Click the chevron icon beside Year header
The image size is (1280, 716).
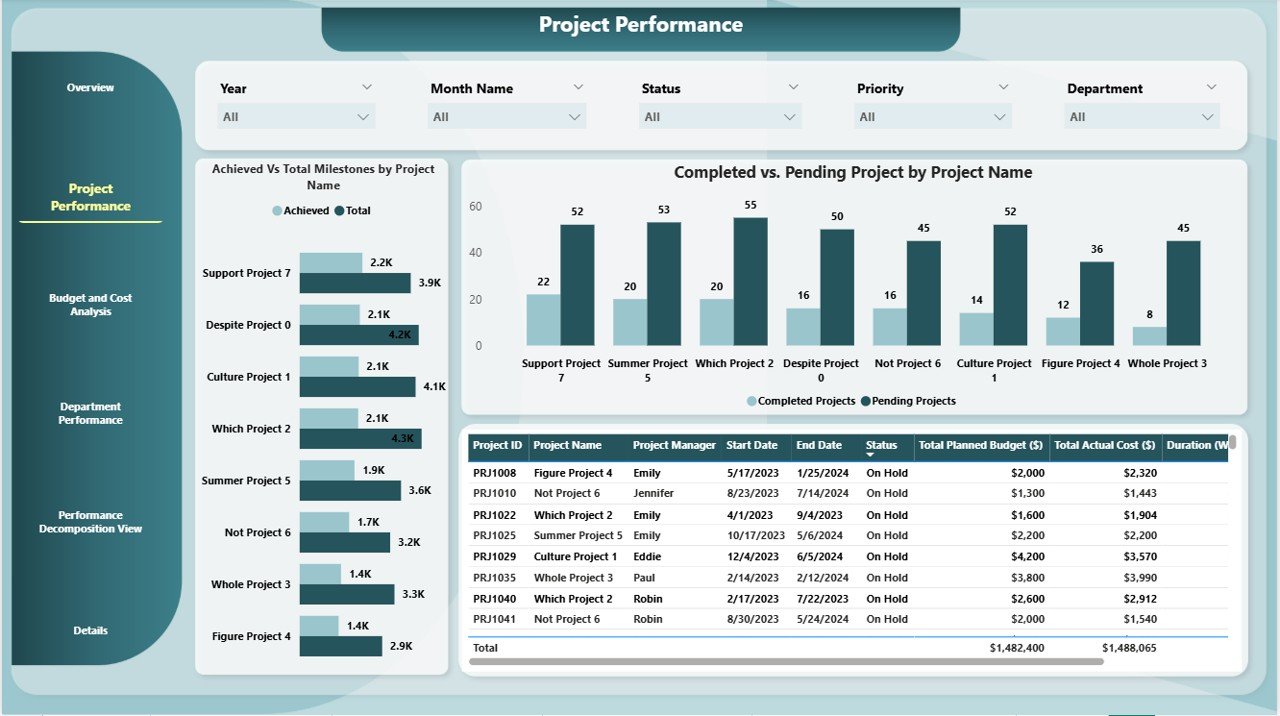click(x=367, y=87)
